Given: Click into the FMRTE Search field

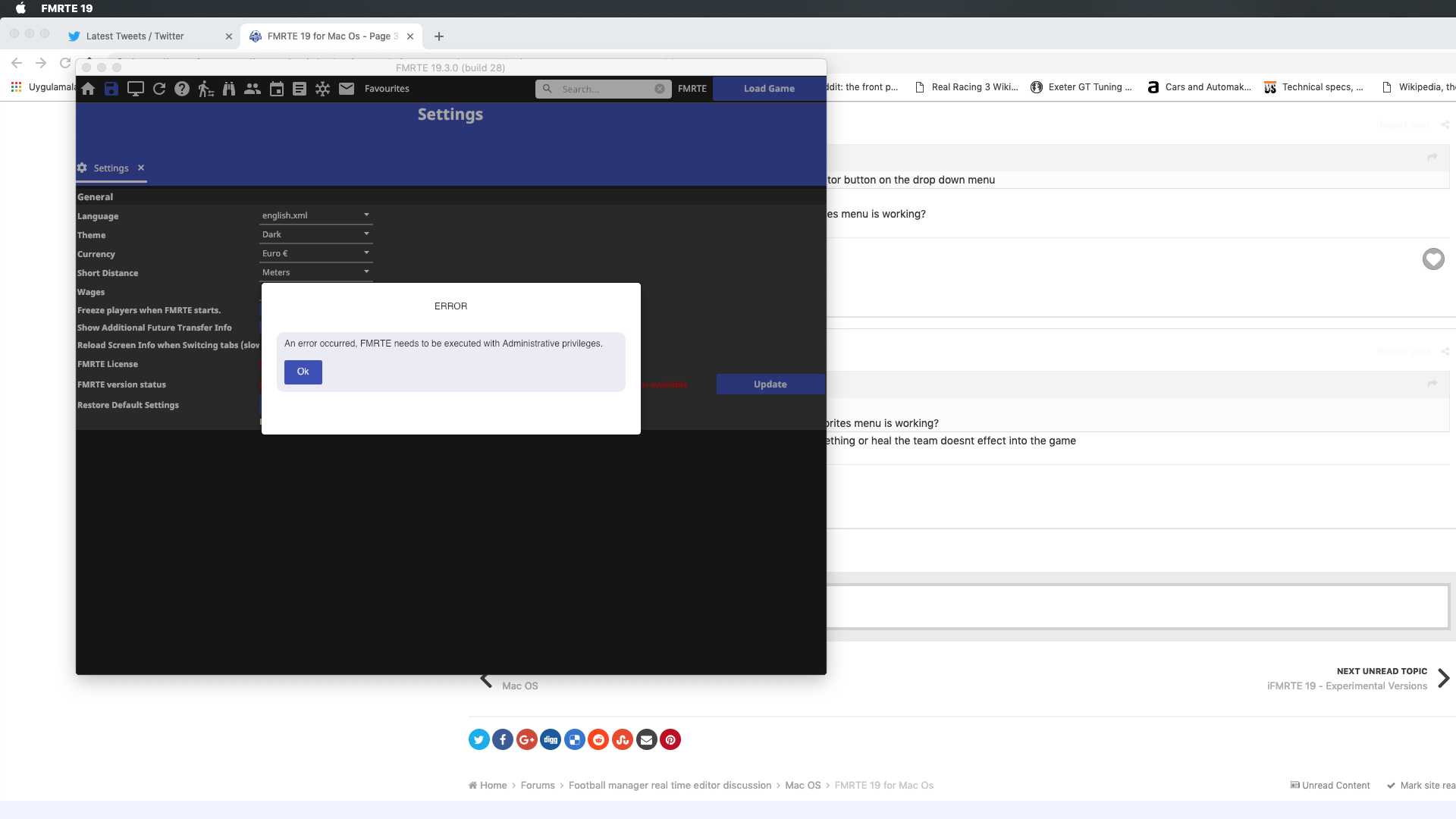Looking at the screenshot, I should click(604, 89).
